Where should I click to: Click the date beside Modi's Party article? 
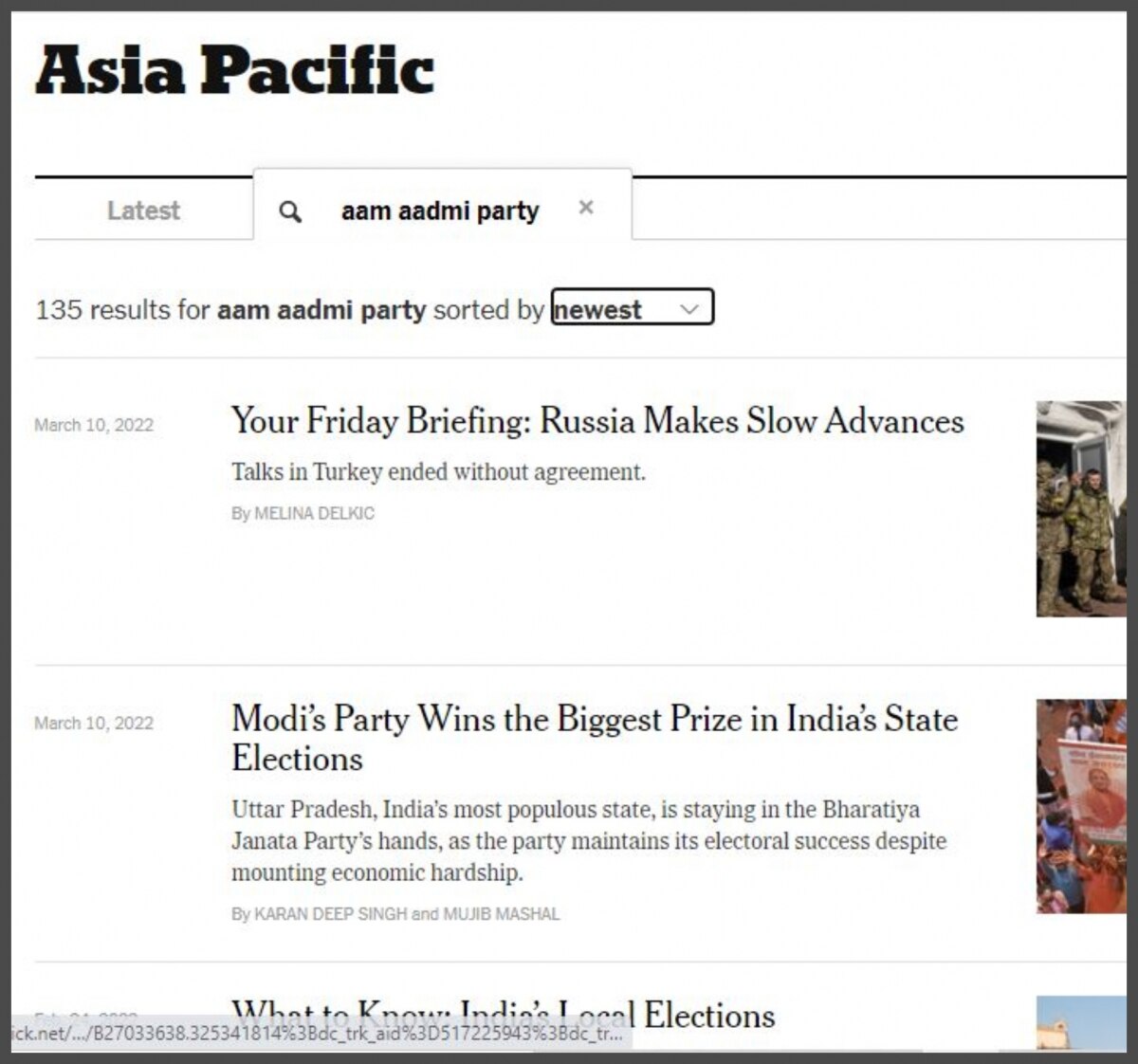[94, 723]
